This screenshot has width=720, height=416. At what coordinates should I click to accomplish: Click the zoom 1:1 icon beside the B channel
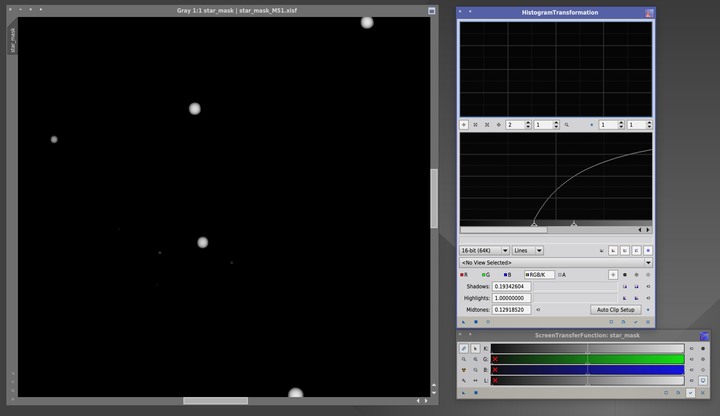click(x=475, y=370)
